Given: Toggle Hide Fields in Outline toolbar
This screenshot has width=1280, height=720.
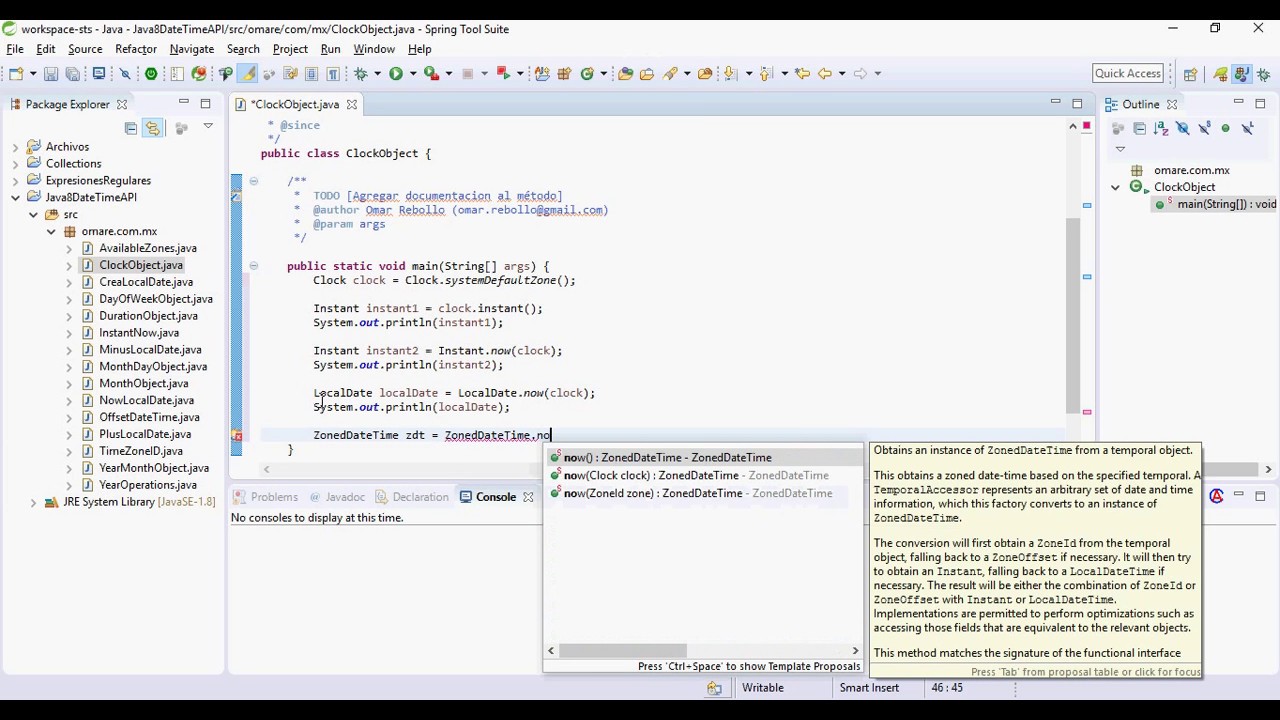Looking at the screenshot, I should tap(1183, 128).
